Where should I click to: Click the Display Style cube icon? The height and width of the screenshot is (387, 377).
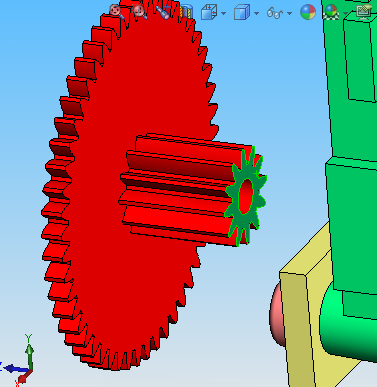[242, 12]
